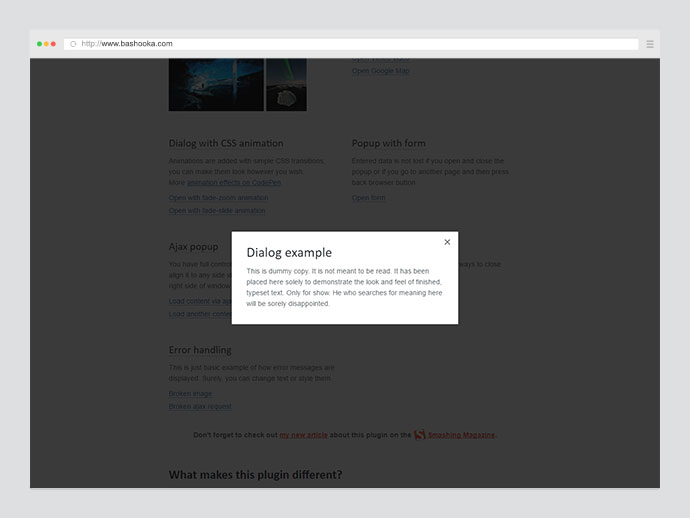The height and width of the screenshot is (518, 690).
Task: Click the Ajax popup heading
Action: [194, 247]
